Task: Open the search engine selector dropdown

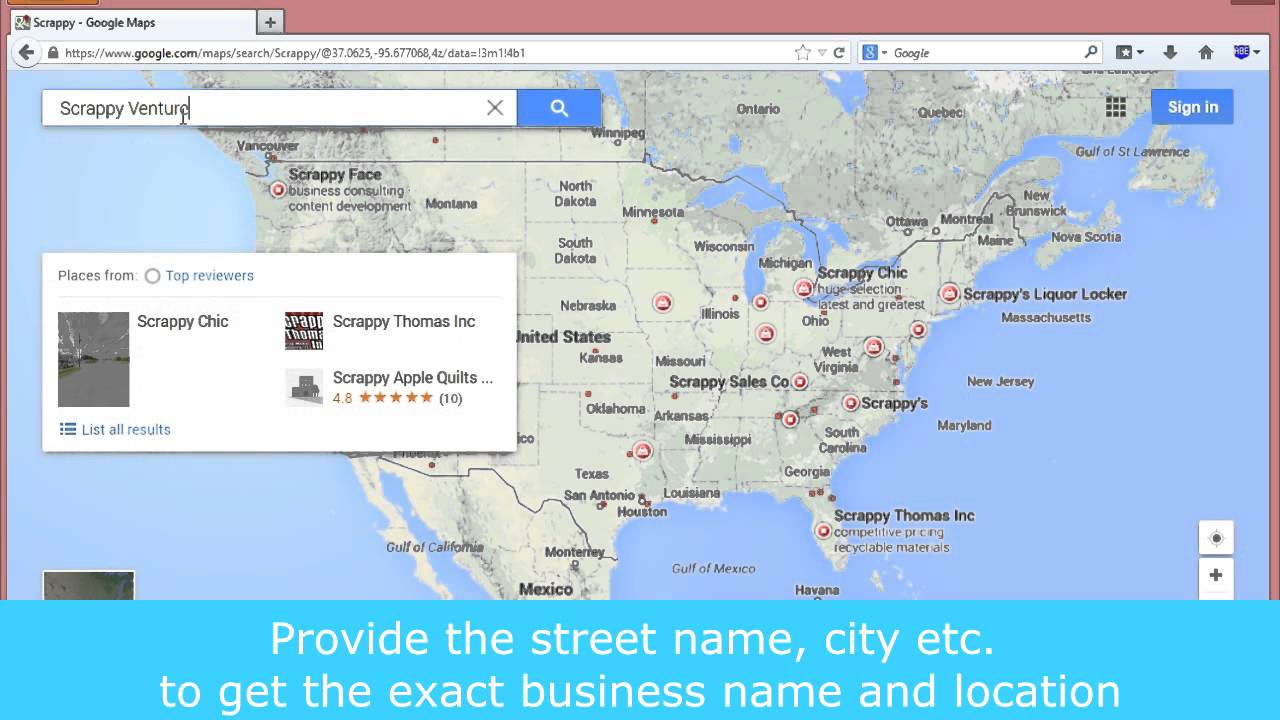Action: coord(875,53)
